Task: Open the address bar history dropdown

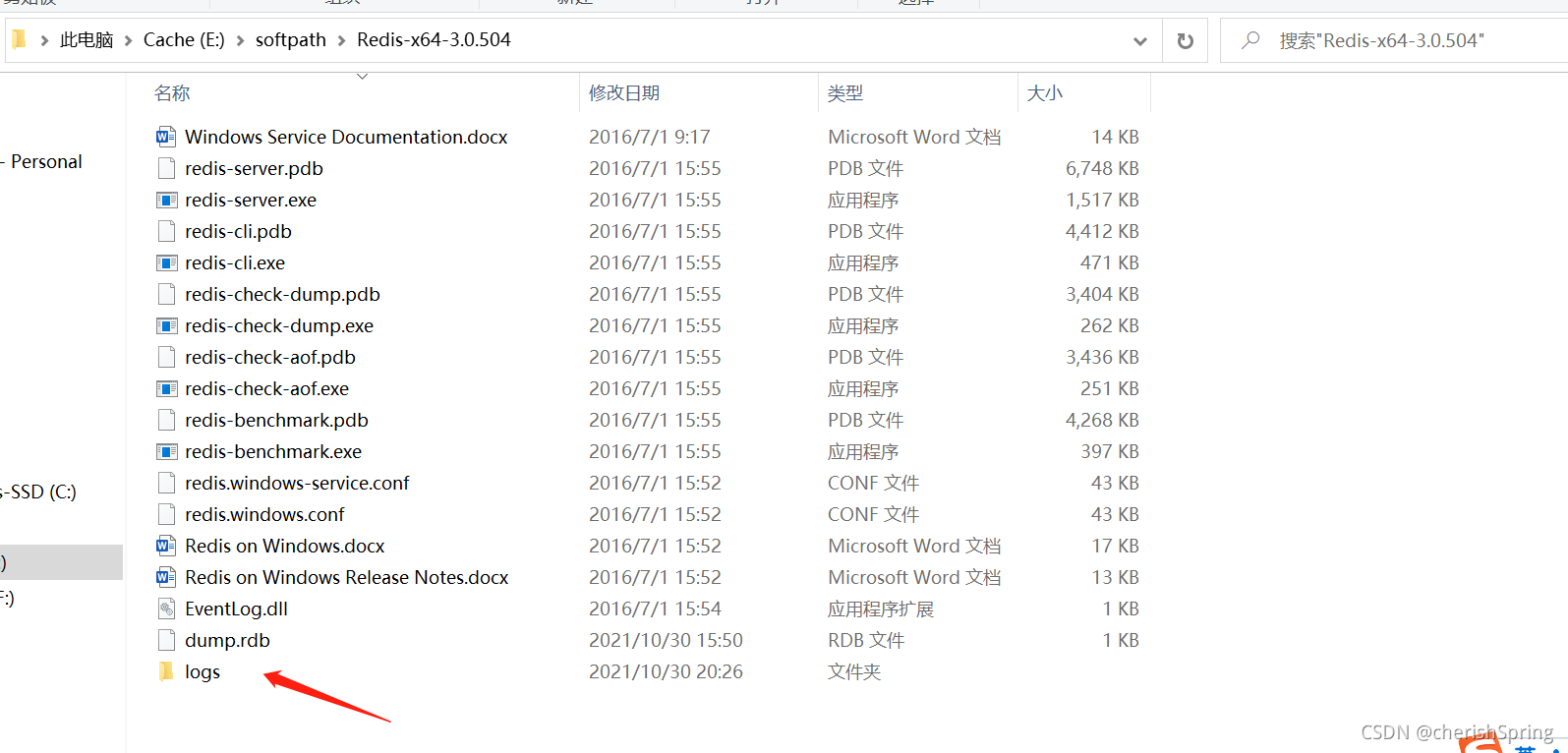Action: coord(1140,40)
